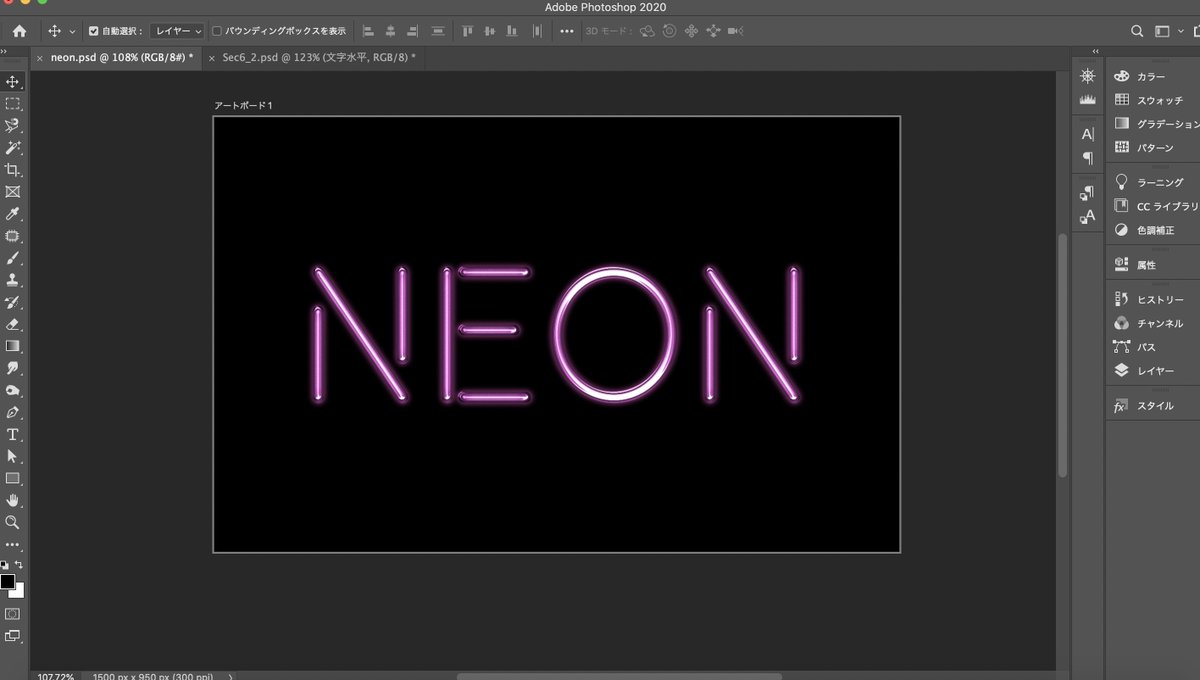This screenshot has height=680, width=1200.
Task: Choose the Horizontal Type tool
Action: click(x=13, y=435)
